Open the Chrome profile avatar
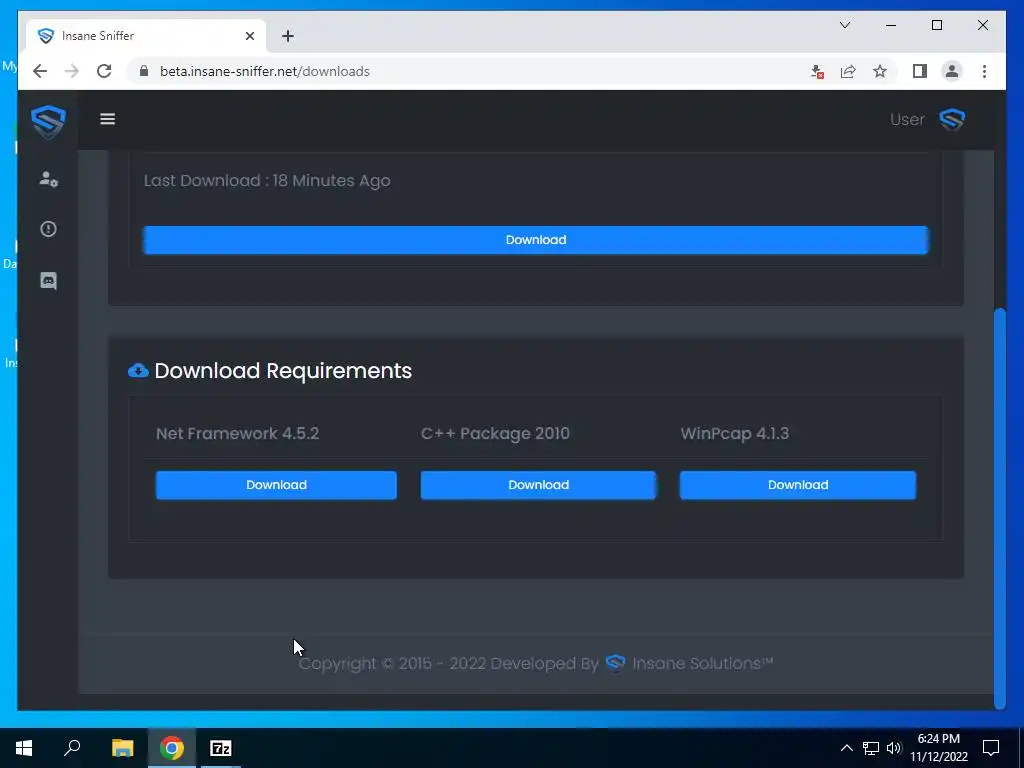This screenshot has height=768, width=1024. pyautogui.click(x=952, y=71)
